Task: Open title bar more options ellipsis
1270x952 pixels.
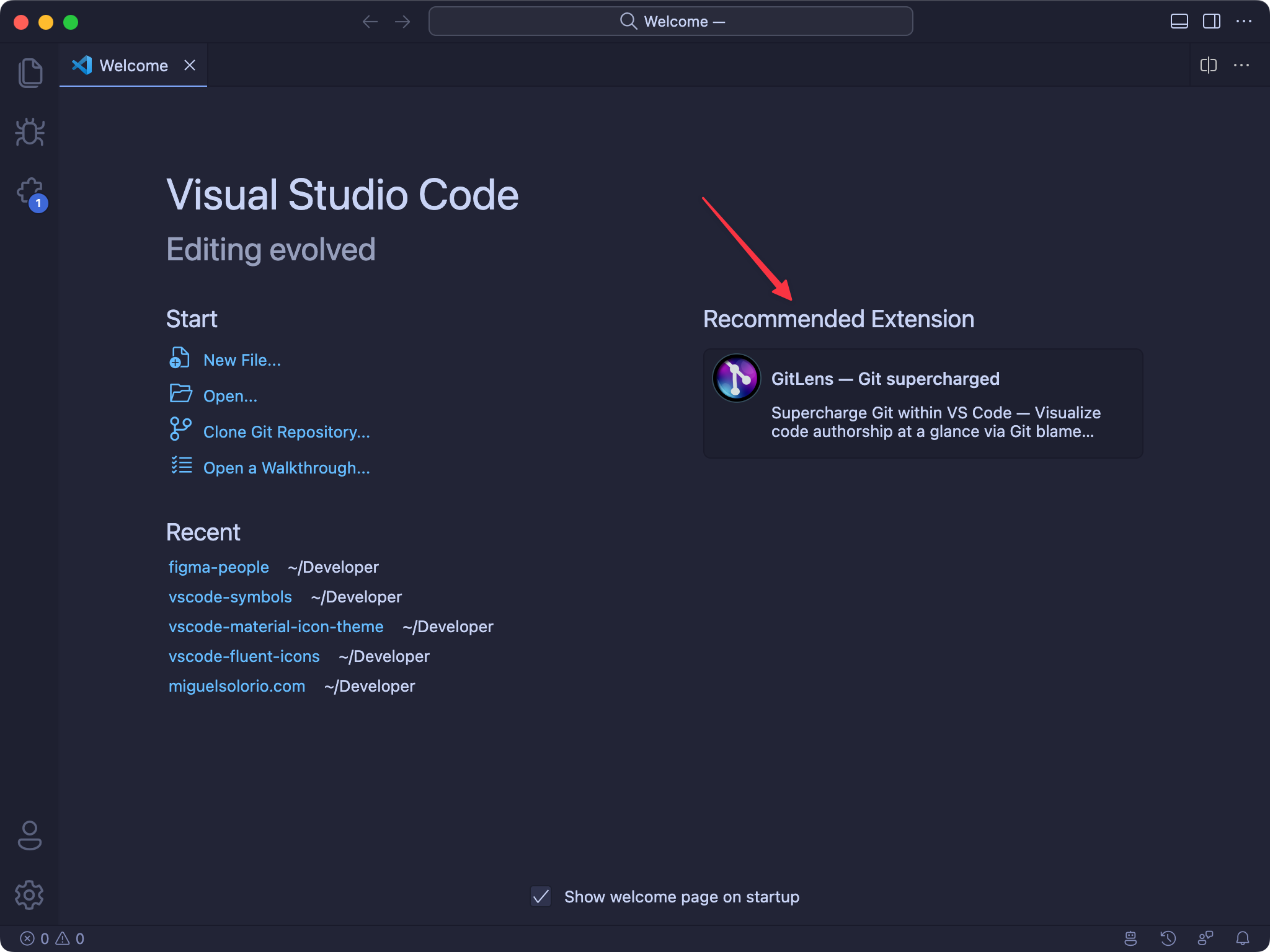Action: pos(1243,22)
